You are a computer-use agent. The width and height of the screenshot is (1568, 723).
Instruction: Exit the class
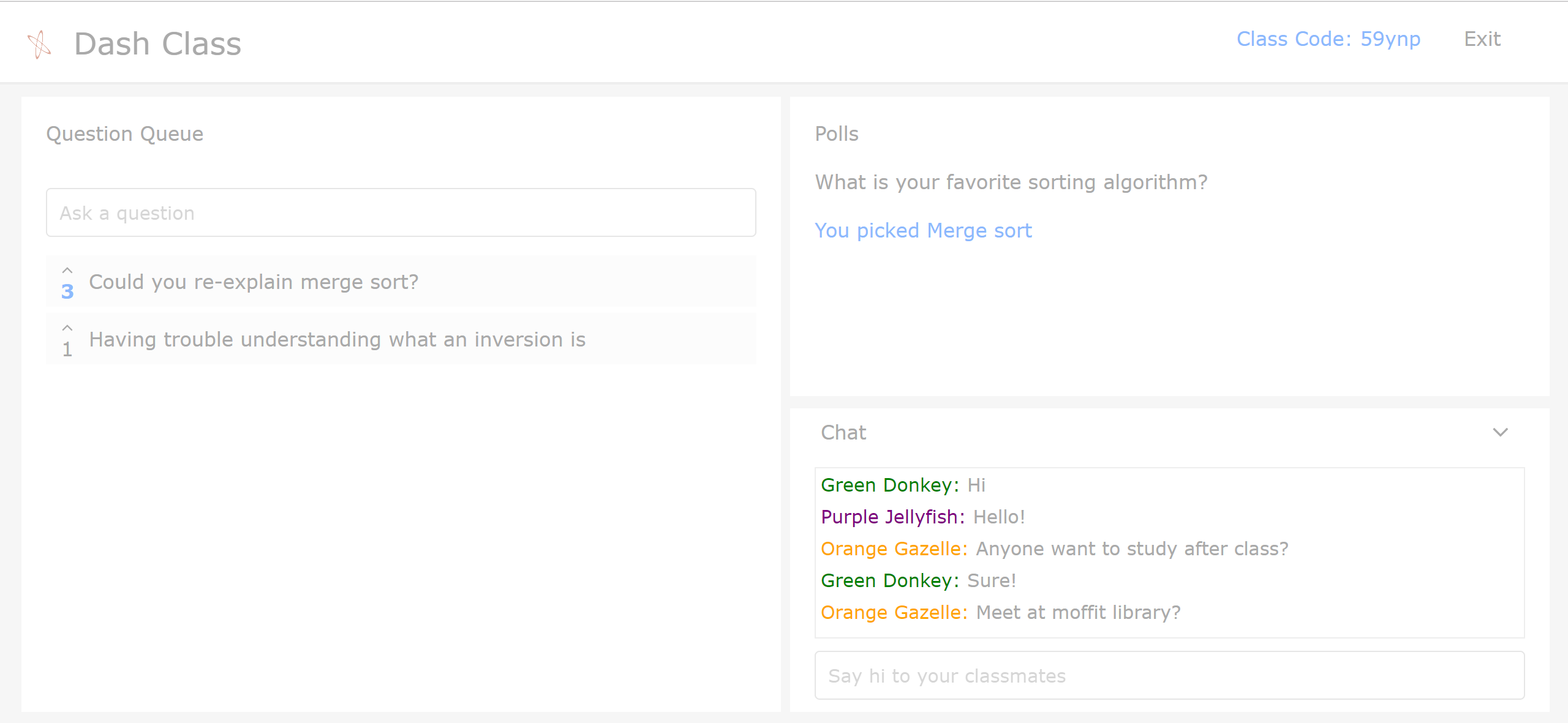click(x=1482, y=39)
